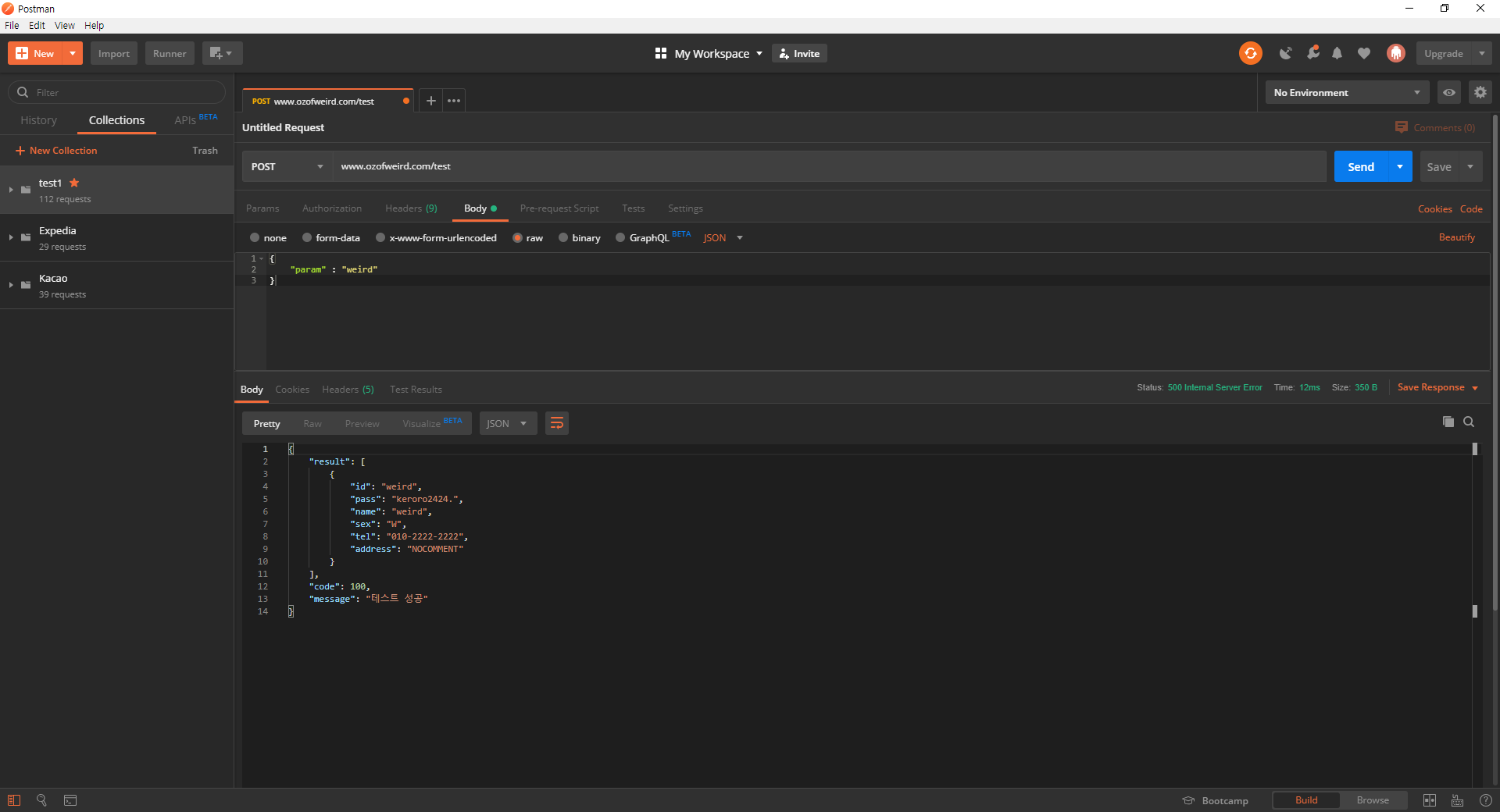This screenshot has width=1500, height=812.
Task: Open the View menu
Action: 65,25
